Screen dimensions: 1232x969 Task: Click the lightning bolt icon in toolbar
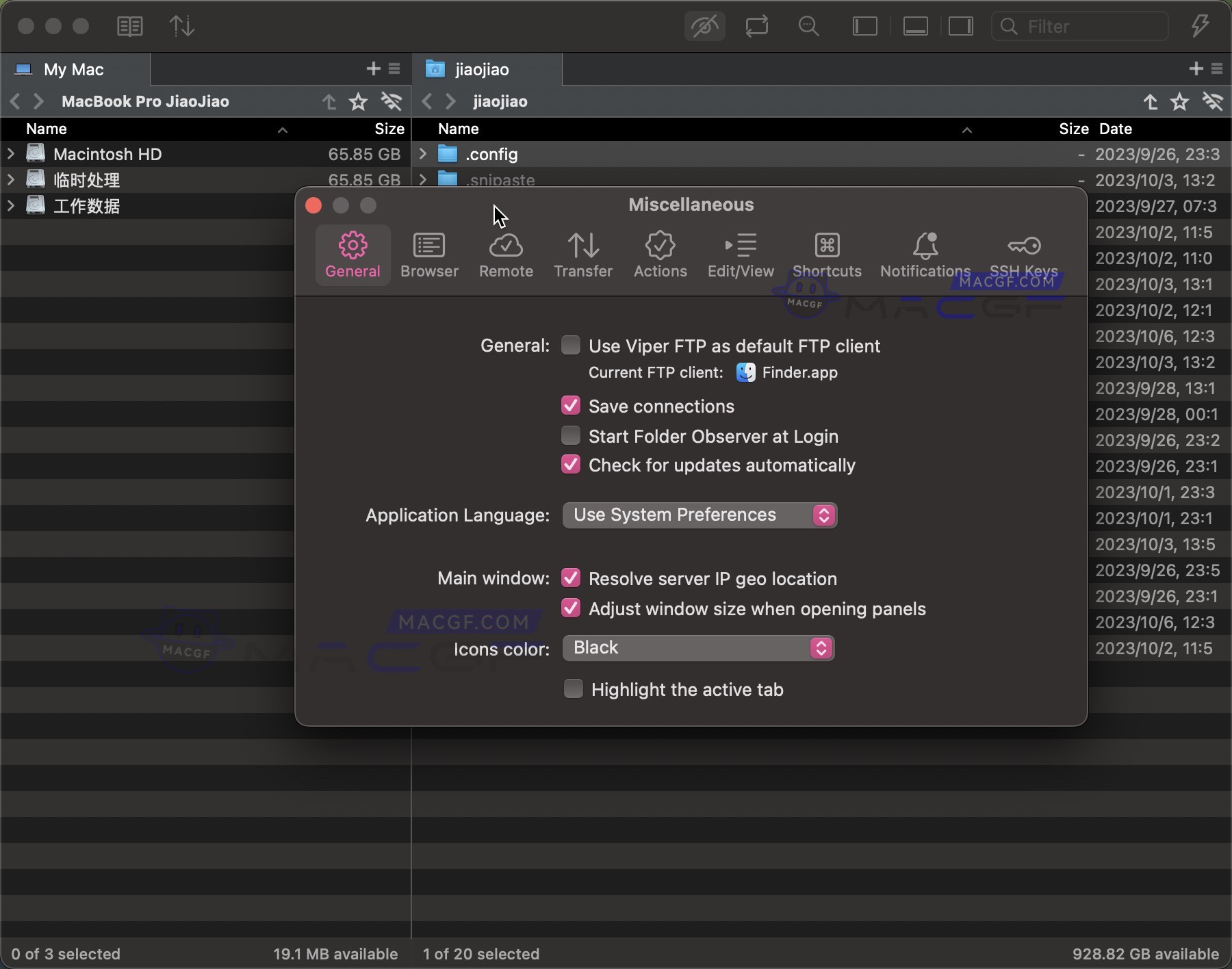tap(1199, 26)
